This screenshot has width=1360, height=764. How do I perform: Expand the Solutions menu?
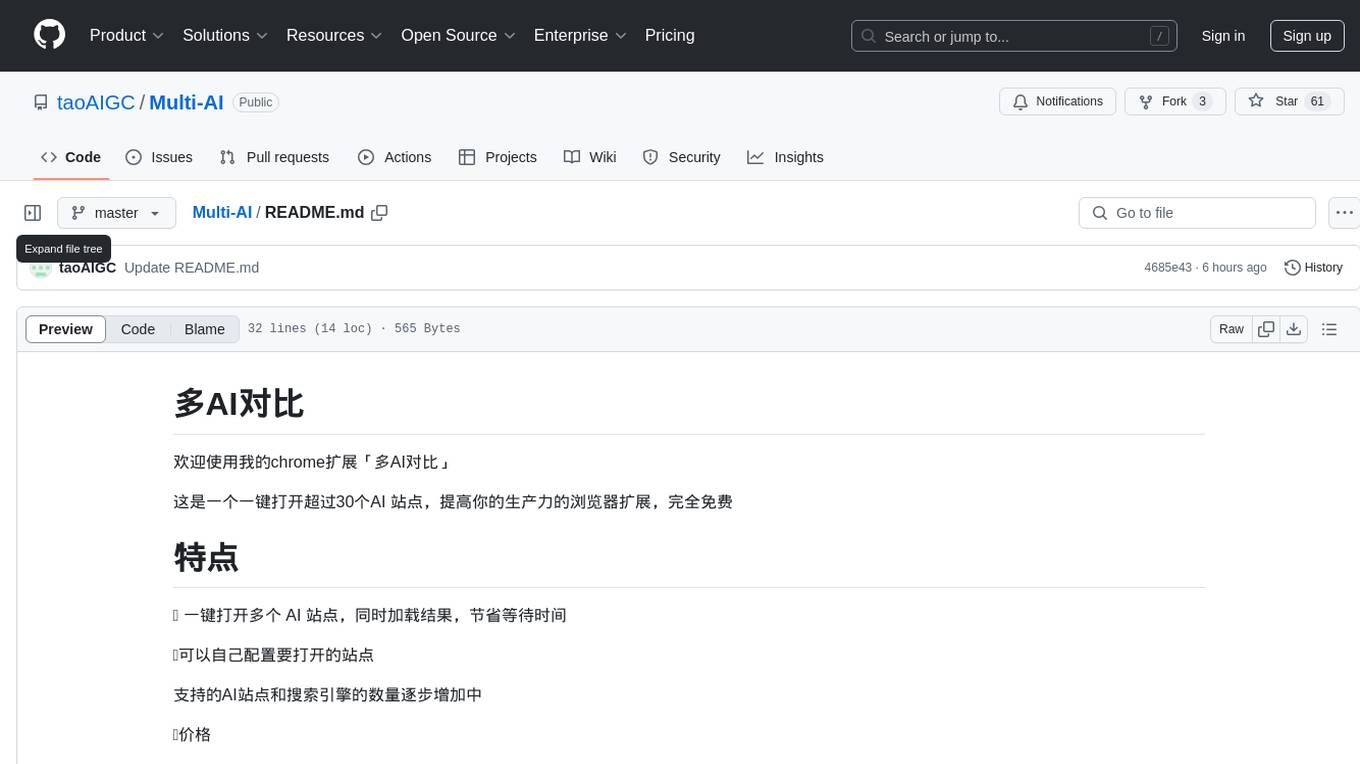tap(225, 35)
